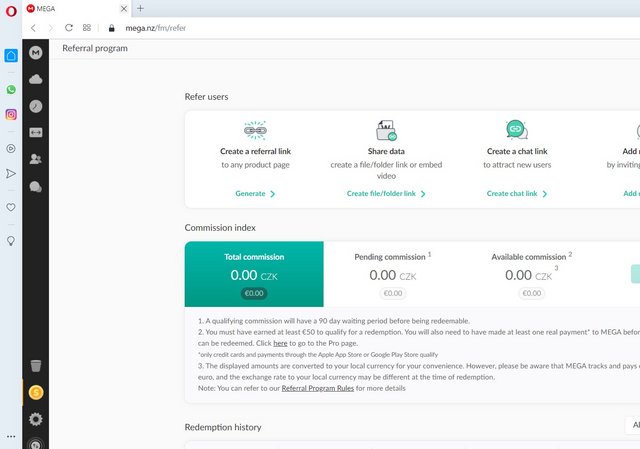Open MEGA Chat bubbles icon

point(36,187)
